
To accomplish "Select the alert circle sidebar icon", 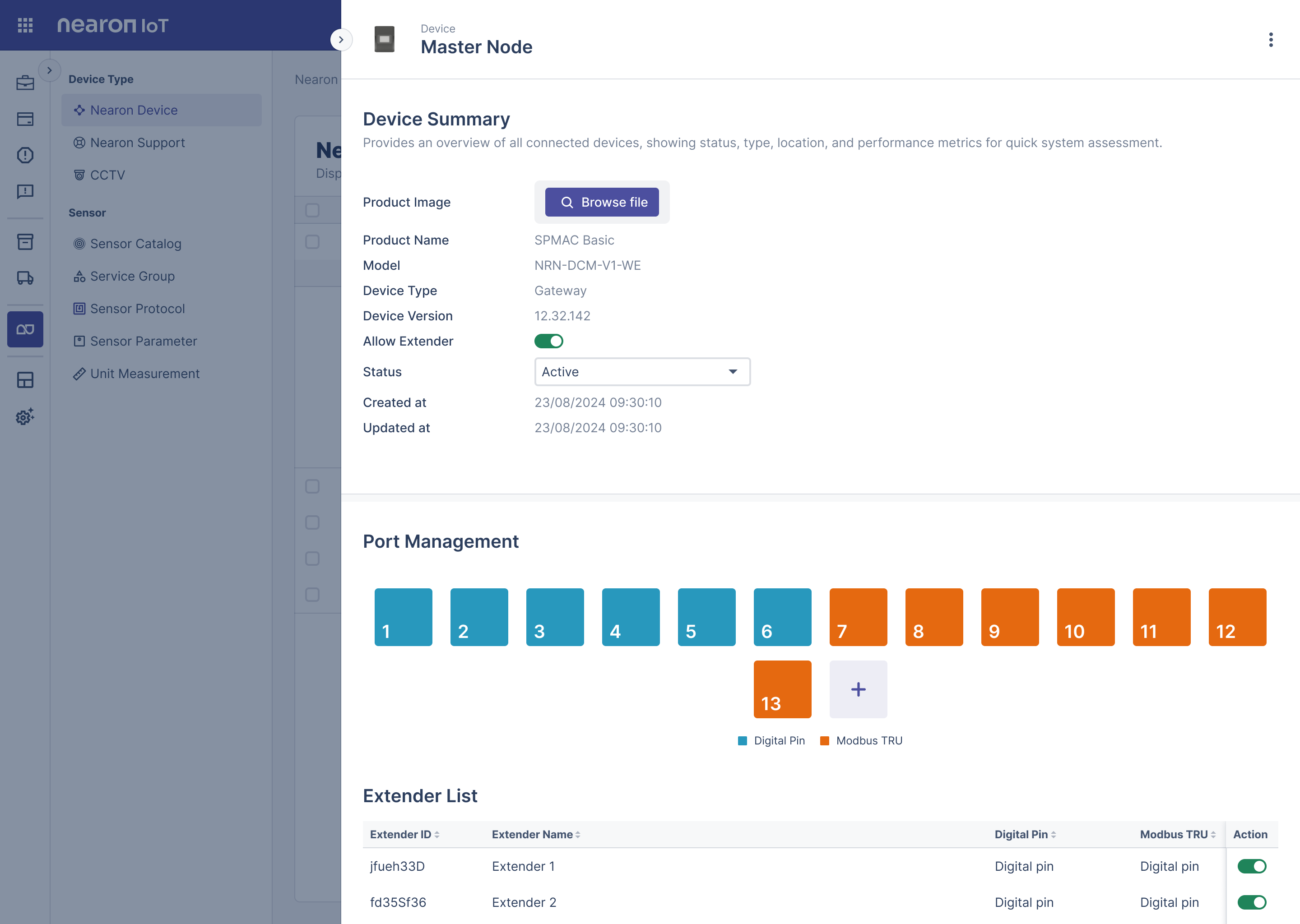I will coord(25,155).
